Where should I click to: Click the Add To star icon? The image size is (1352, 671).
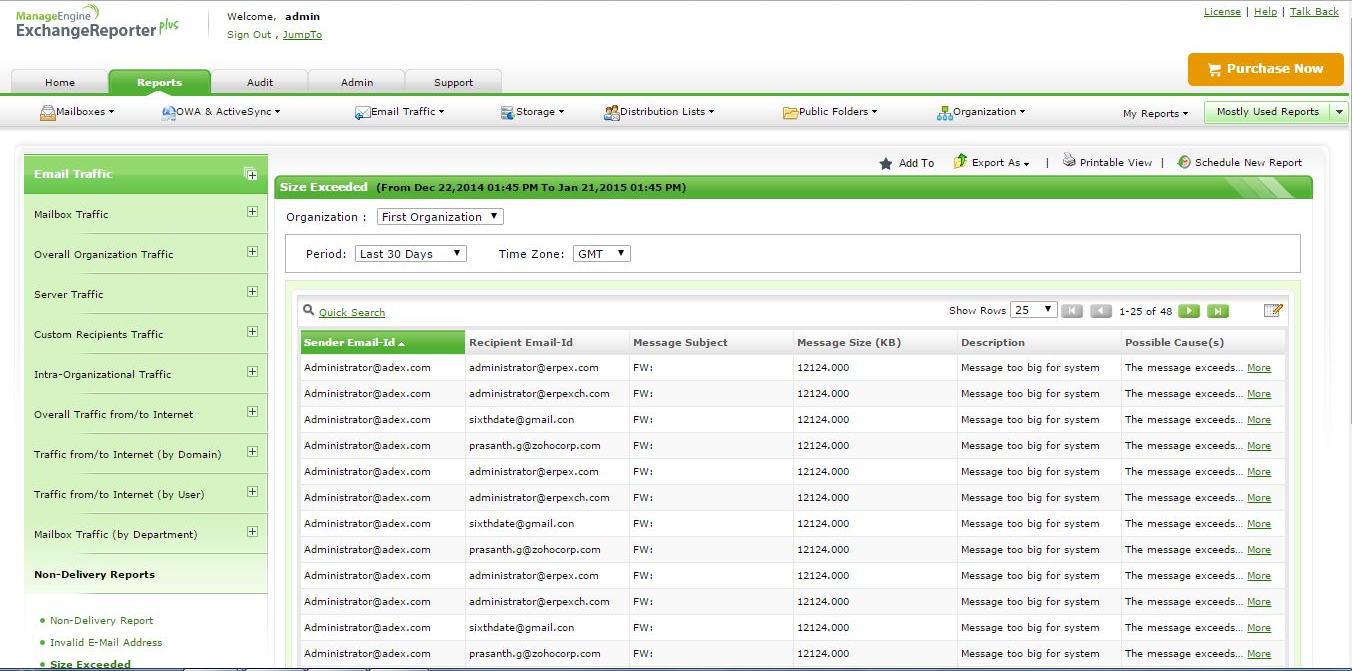point(885,163)
